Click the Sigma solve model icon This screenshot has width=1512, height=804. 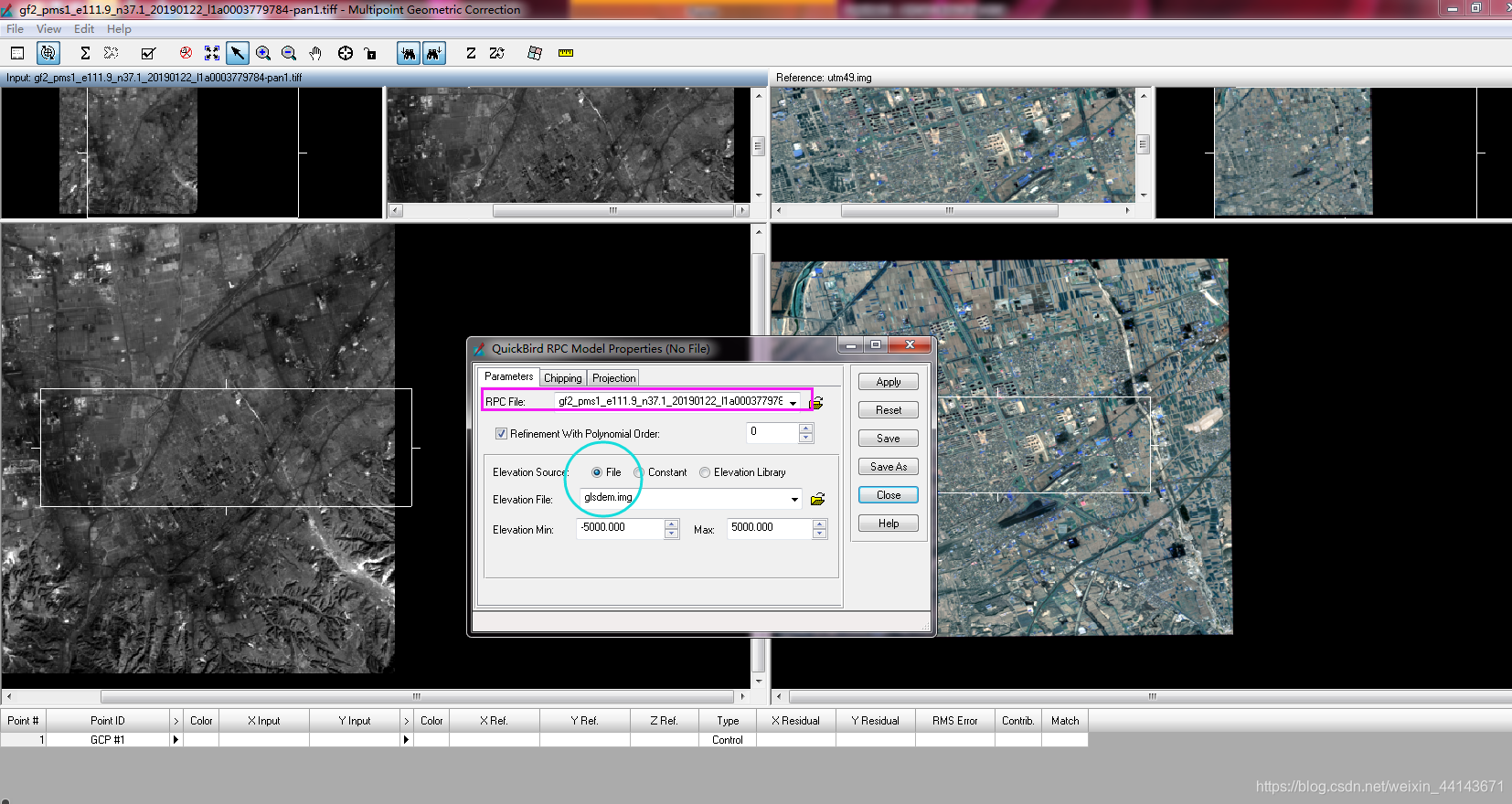pos(85,53)
